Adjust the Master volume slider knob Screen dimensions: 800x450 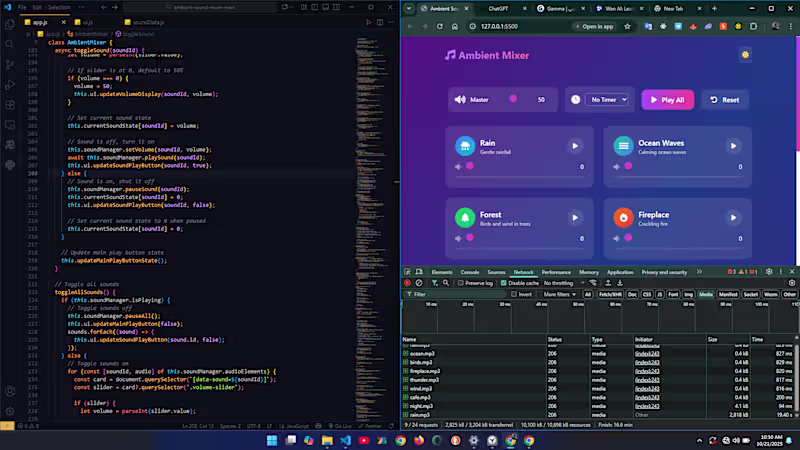point(513,99)
